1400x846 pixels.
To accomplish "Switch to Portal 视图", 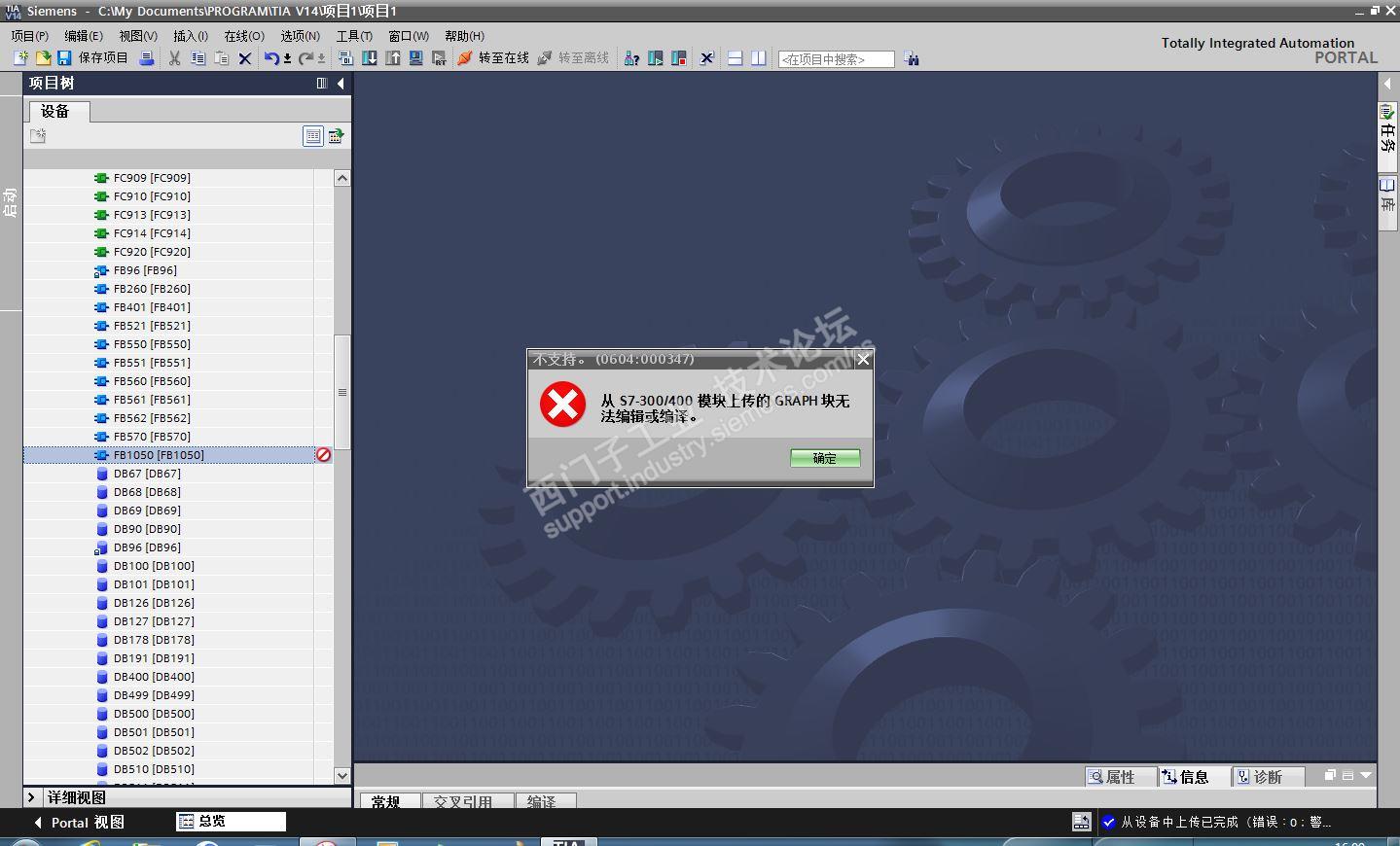I will click(80, 823).
